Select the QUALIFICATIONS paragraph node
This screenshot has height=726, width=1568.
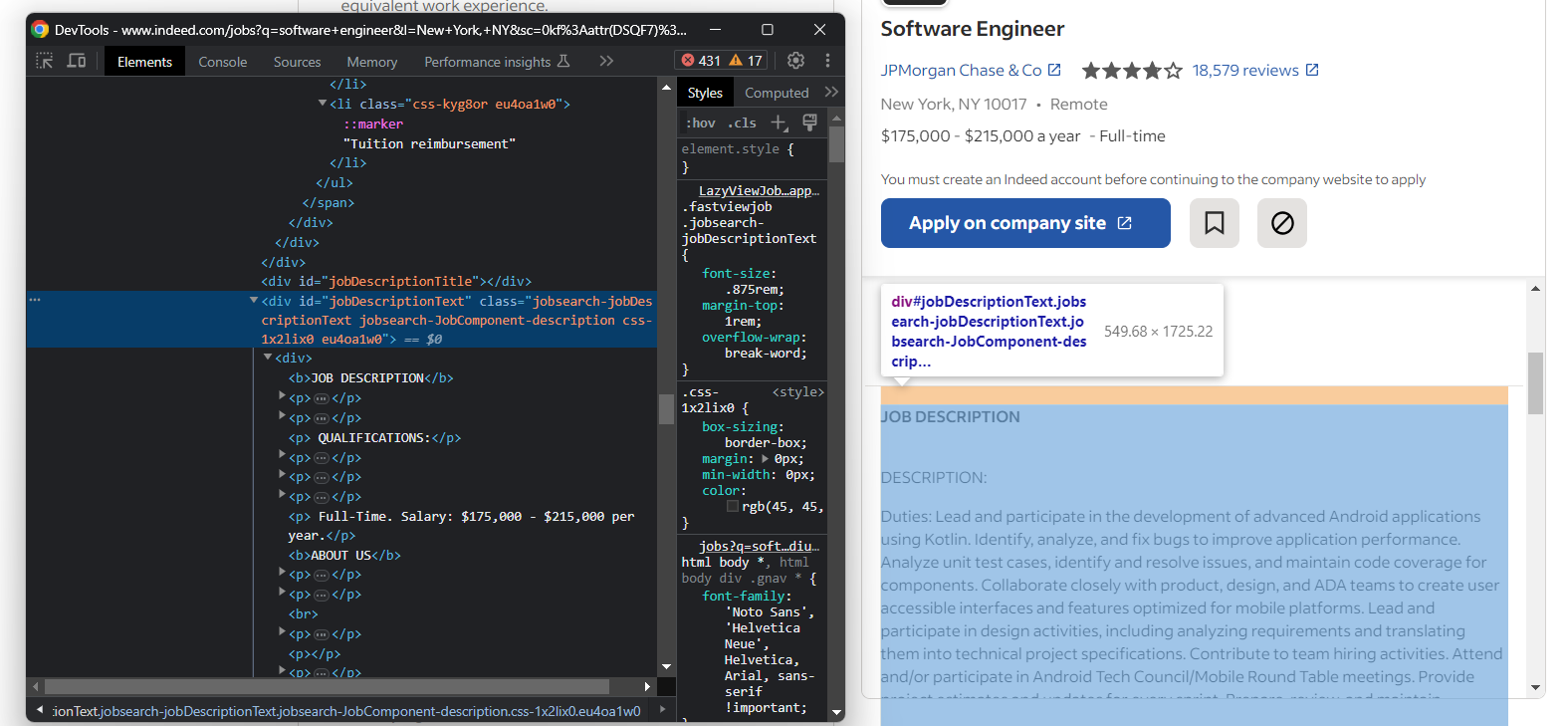(x=374, y=437)
